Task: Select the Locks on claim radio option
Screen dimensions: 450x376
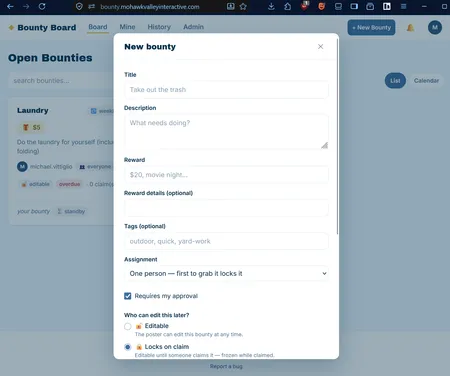Action: [x=128, y=347]
